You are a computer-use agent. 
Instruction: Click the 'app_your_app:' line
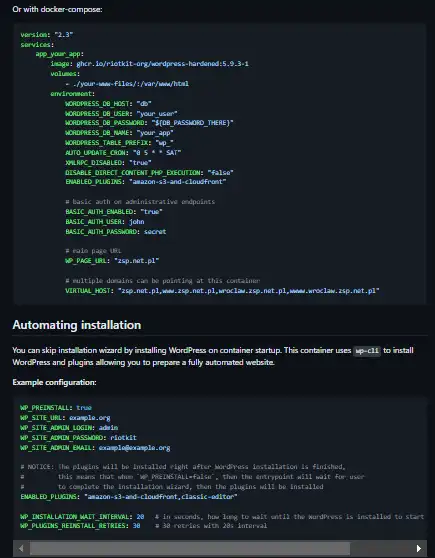pos(59,54)
